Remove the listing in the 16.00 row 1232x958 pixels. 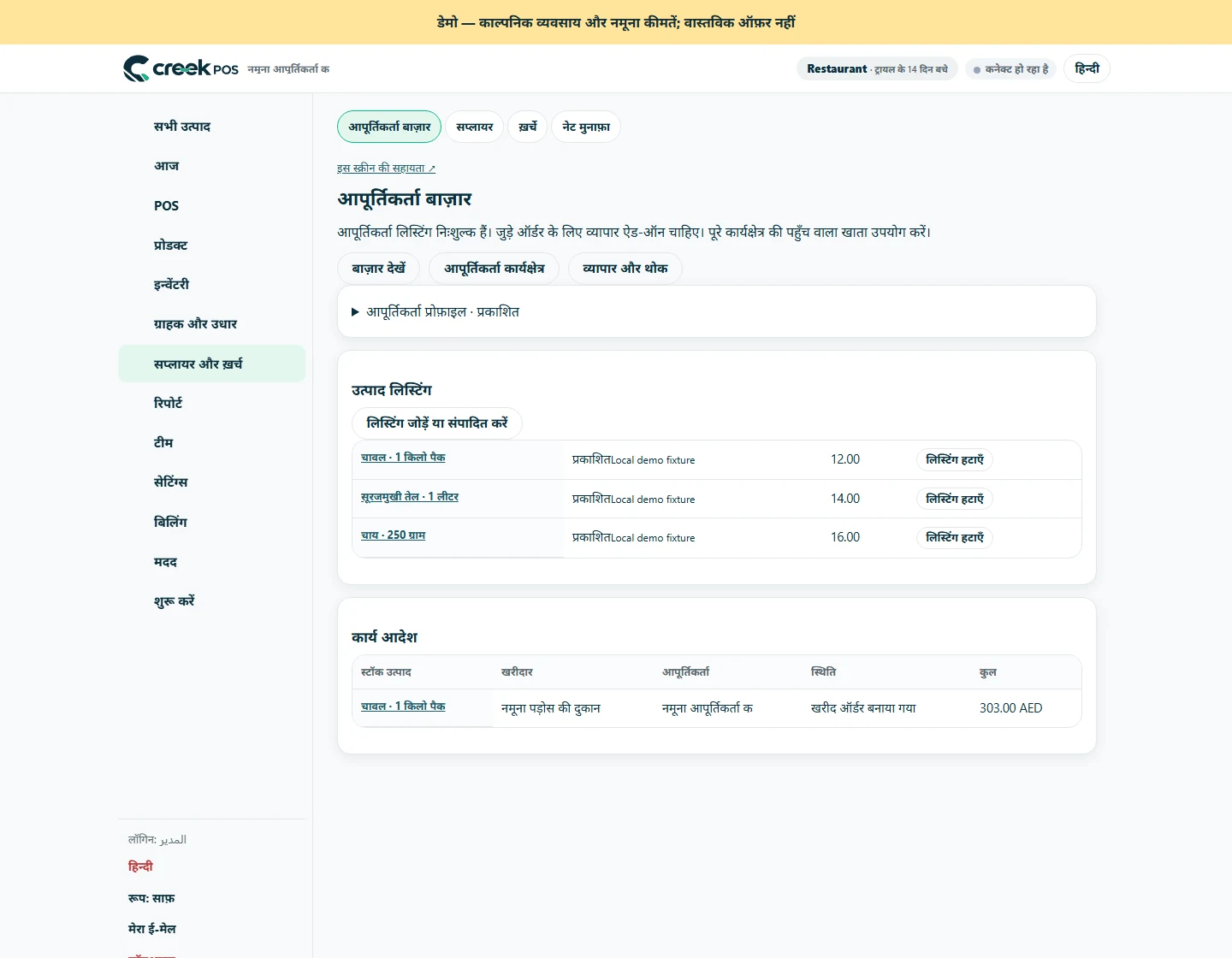(955, 538)
